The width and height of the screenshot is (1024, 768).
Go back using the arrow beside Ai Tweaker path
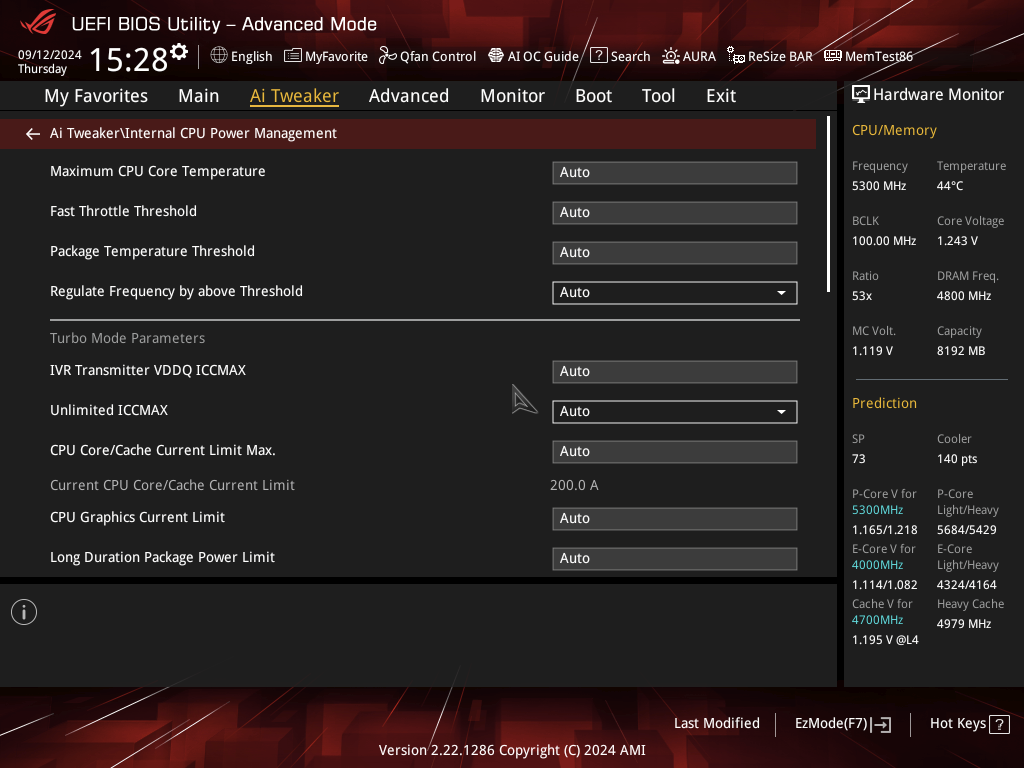pyautogui.click(x=33, y=134)
